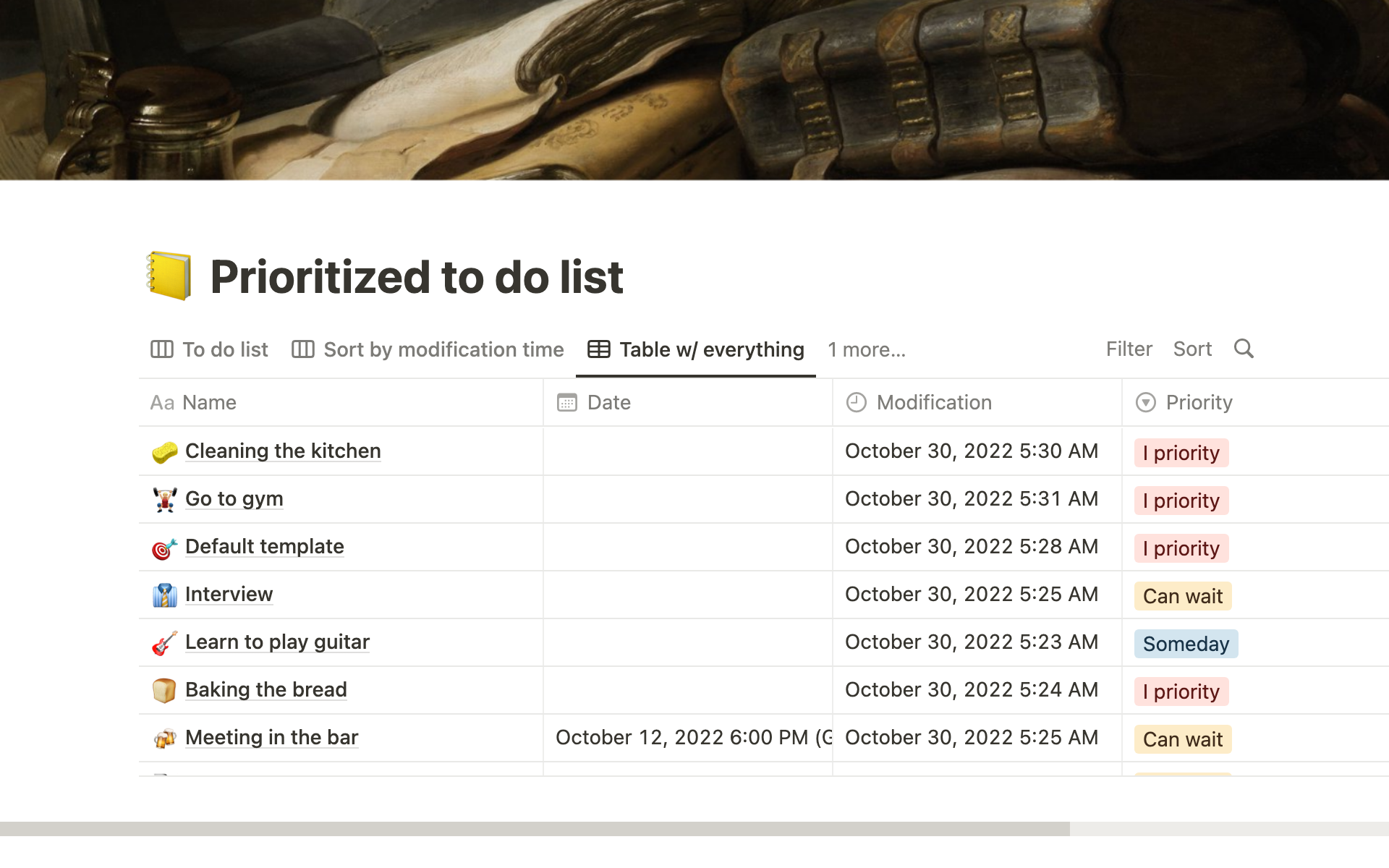Switch to the 'Table w/ everything' tab
This screenshot has width=1389, height=868.
click(x=695, y=349)
